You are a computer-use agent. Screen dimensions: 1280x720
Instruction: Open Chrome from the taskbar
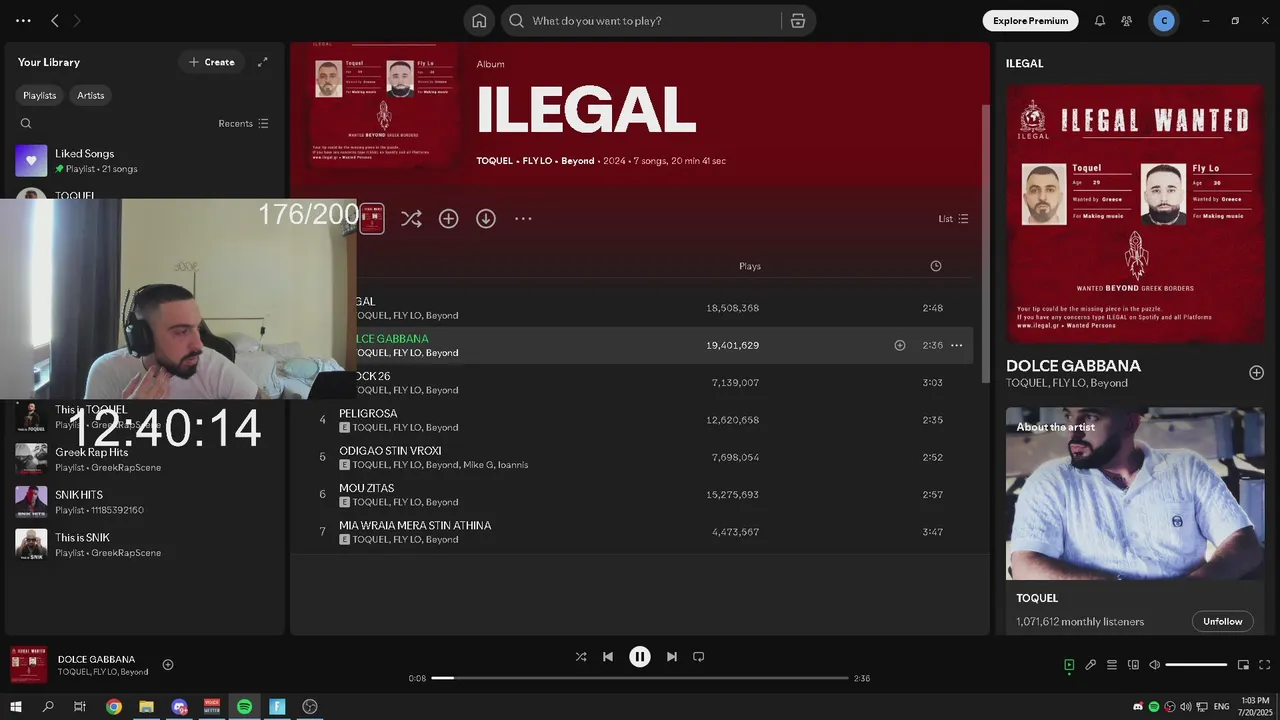click(114, 707)
